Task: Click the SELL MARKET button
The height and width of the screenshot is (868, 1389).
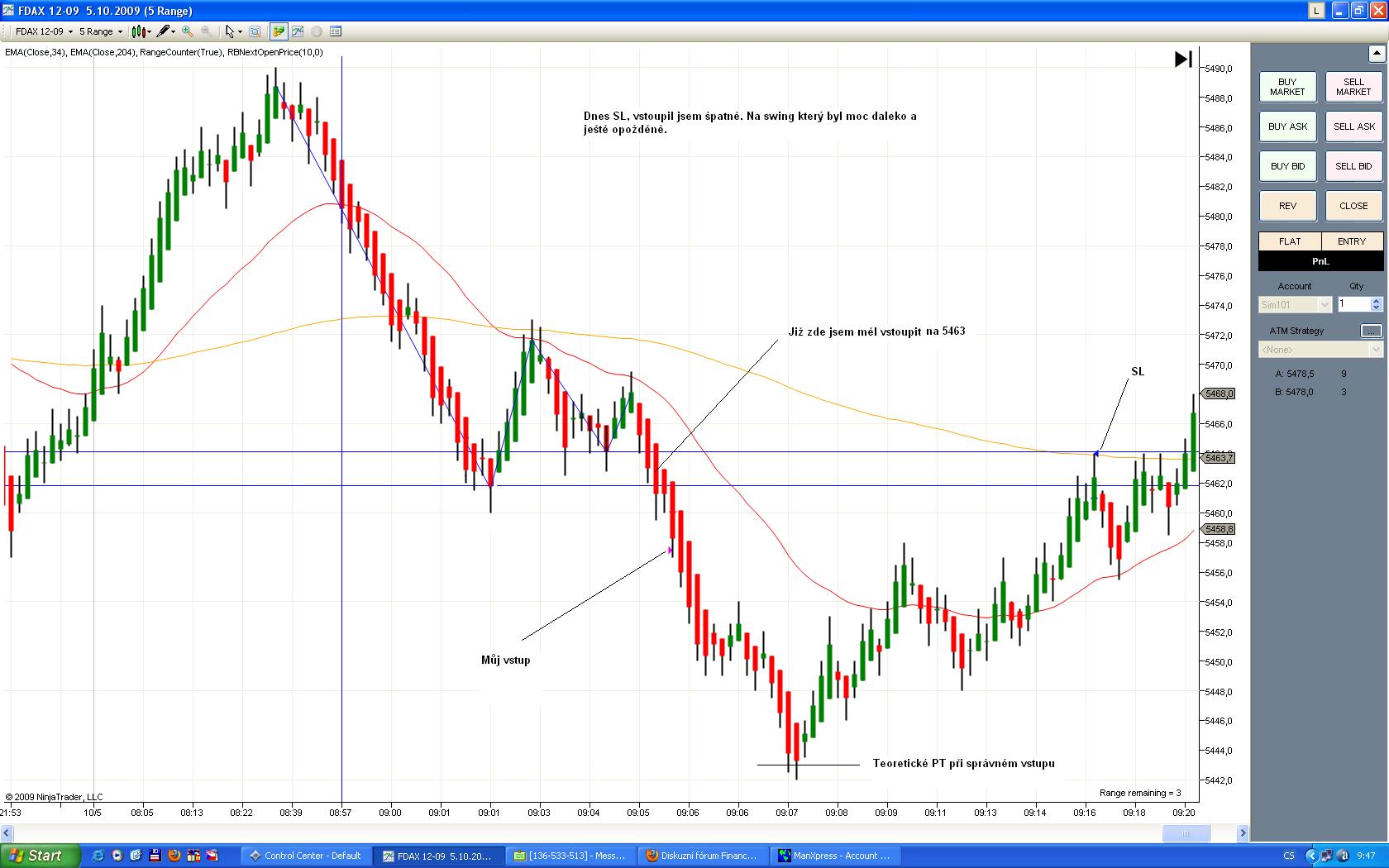Action: [x=1353, y=87]
